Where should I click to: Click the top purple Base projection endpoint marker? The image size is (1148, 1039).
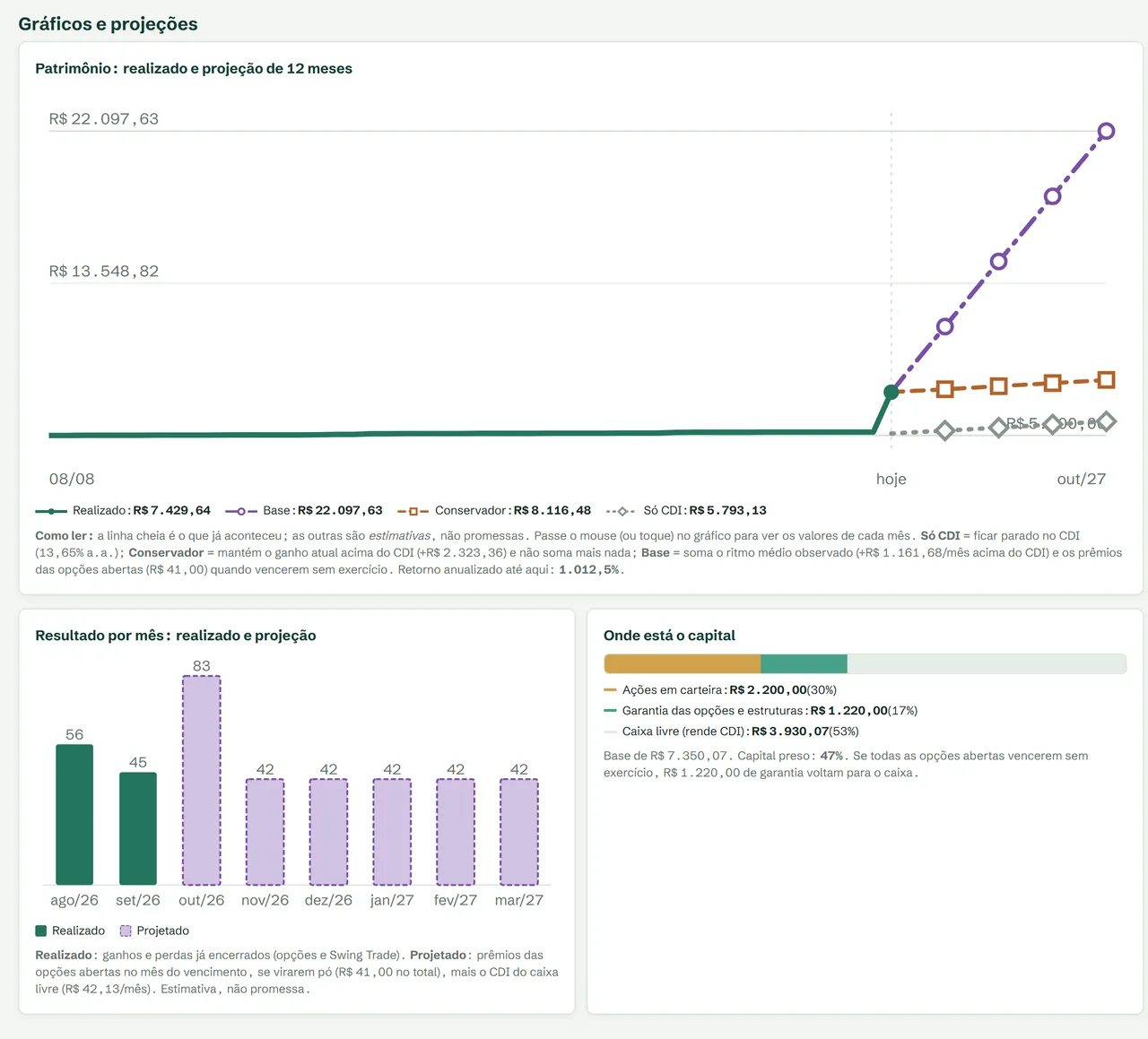point(1106,131)
